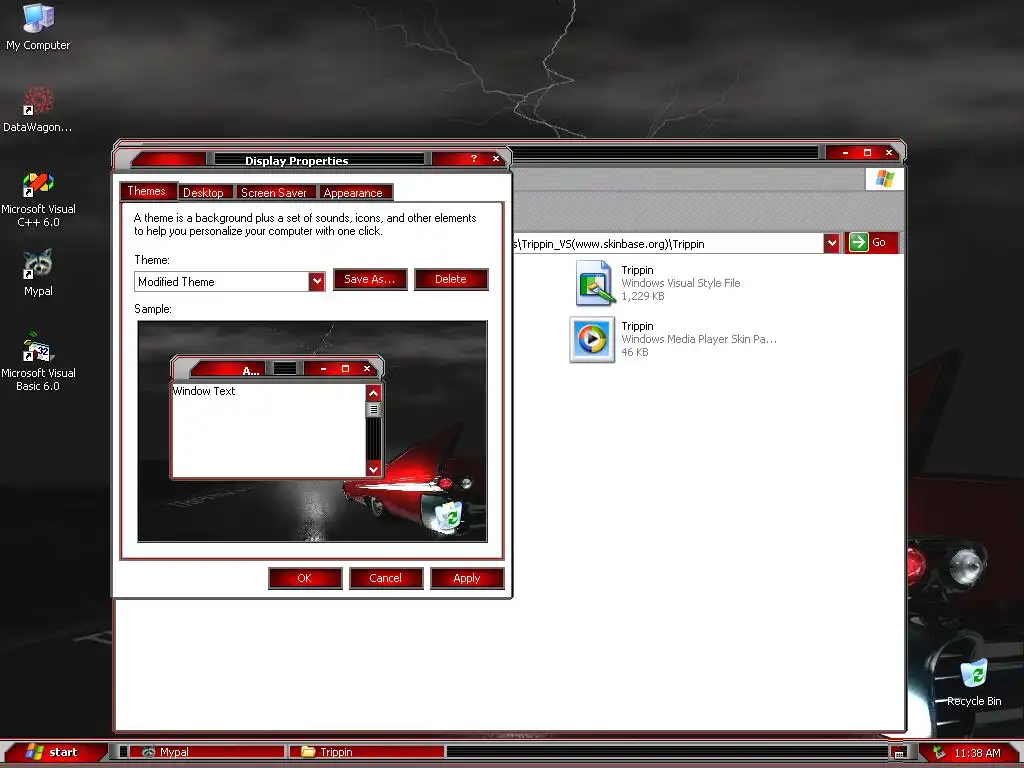The height and width of the screenshot is (768, 1024).
Task: Click the Trippin Visual Style file name
Action: coord(637,270)
